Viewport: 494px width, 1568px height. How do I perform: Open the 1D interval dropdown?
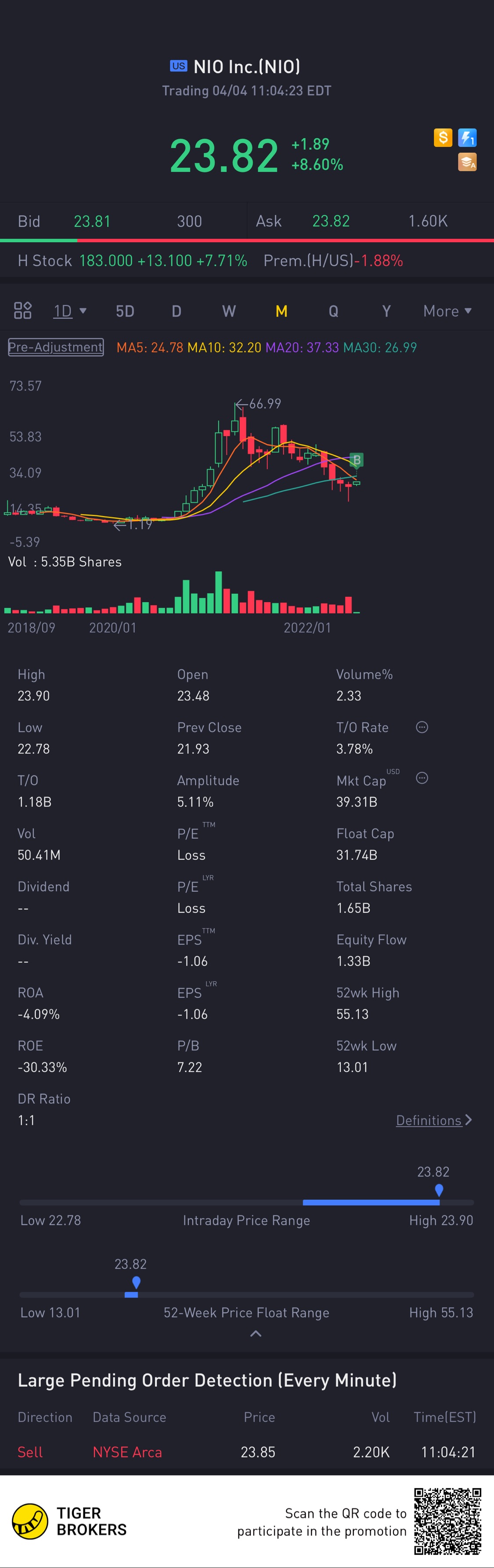[x=69, y=311]
